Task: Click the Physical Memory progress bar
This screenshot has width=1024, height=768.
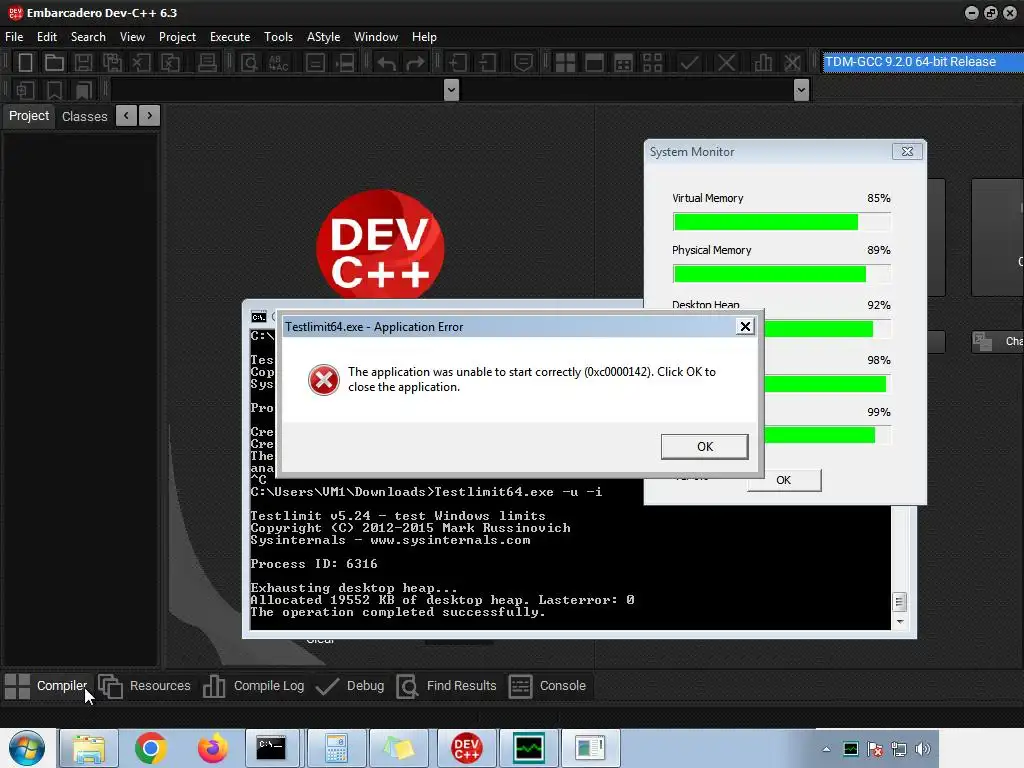Action: pos(781,274)
